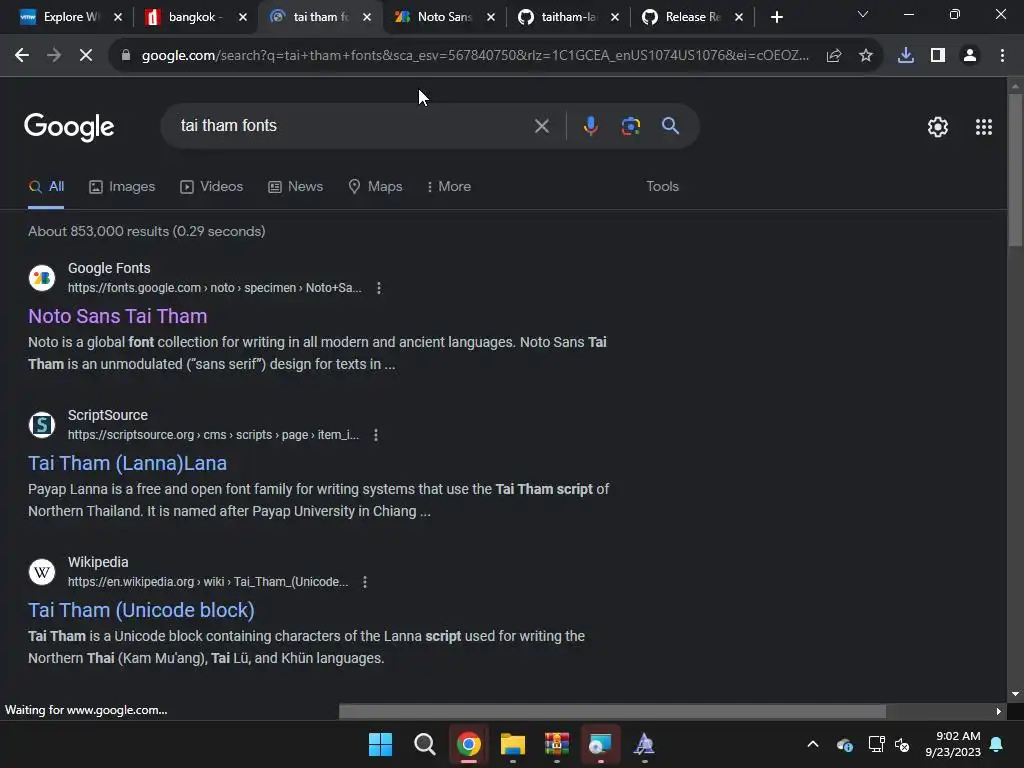Show hidden system tray icons

(812, 744)
